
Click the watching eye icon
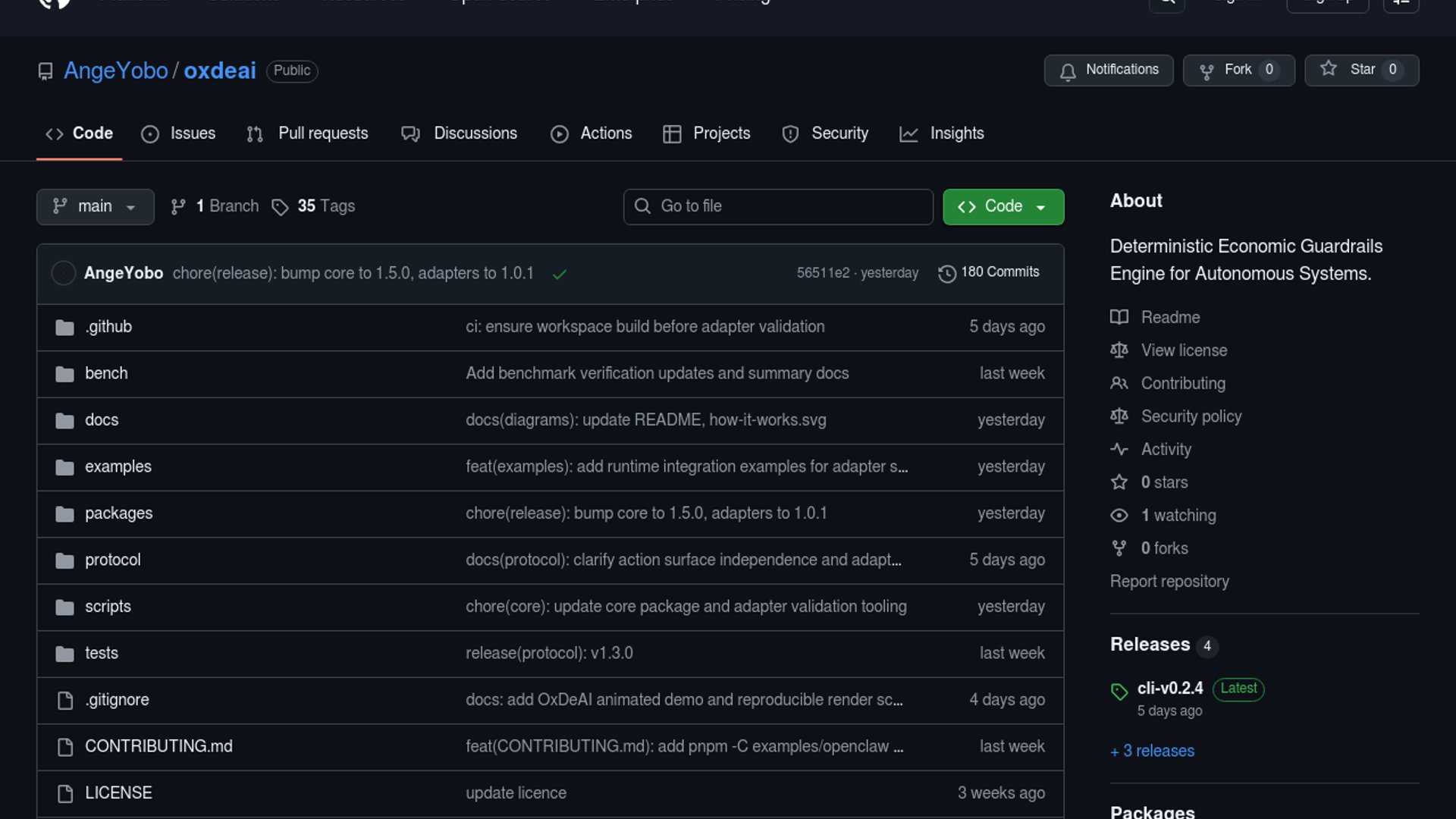click(x=1119, y=516)
